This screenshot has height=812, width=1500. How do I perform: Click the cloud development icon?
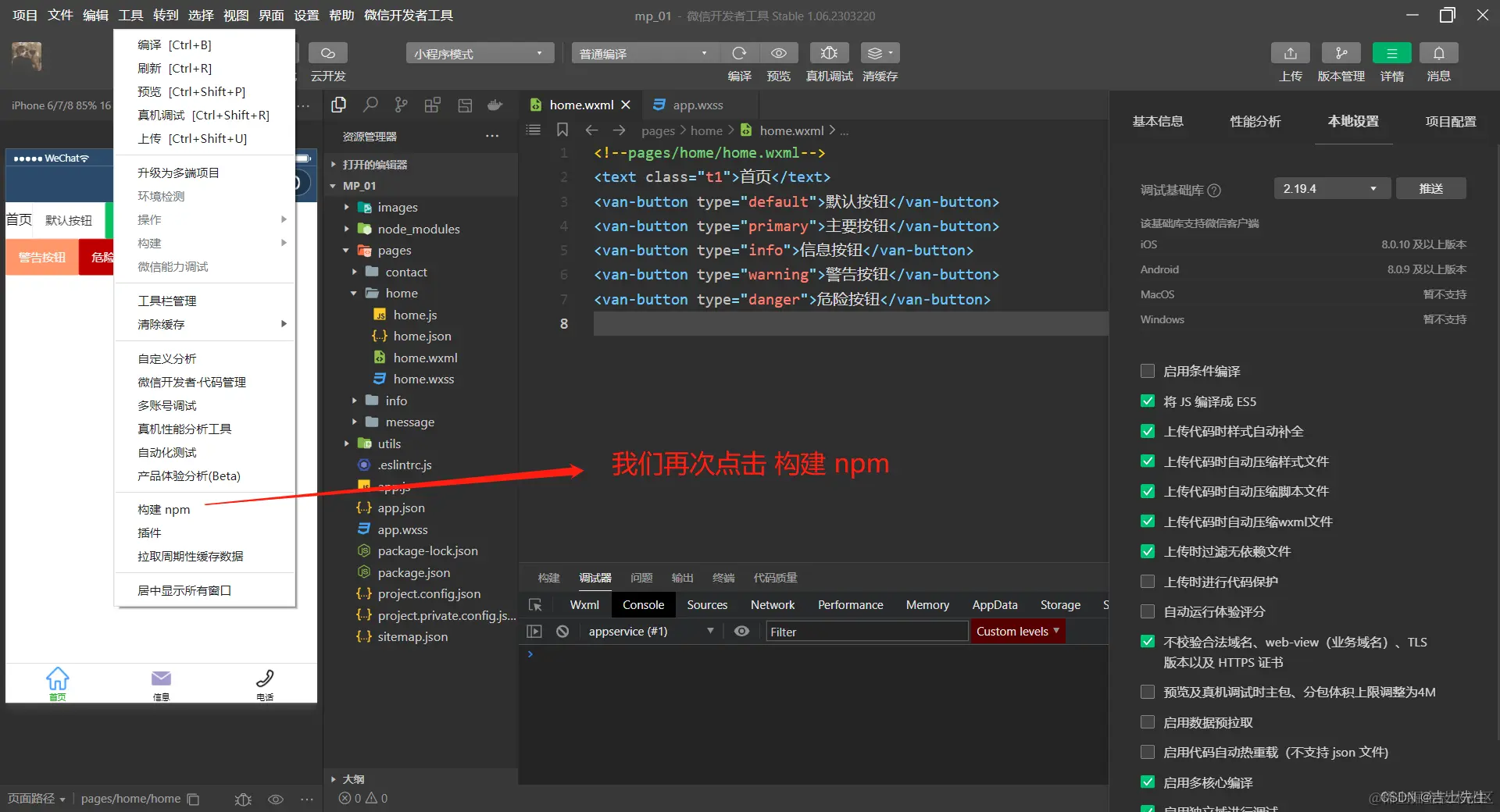(328, 53)
